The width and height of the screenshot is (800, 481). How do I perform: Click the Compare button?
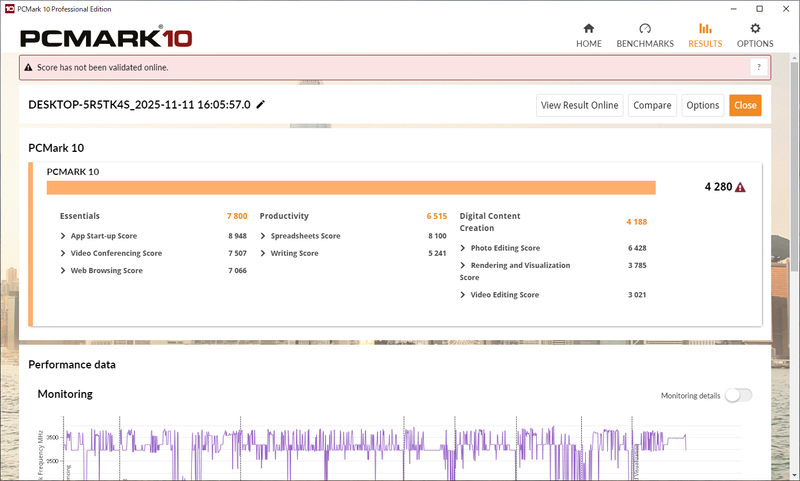click(x=652, y=105)
